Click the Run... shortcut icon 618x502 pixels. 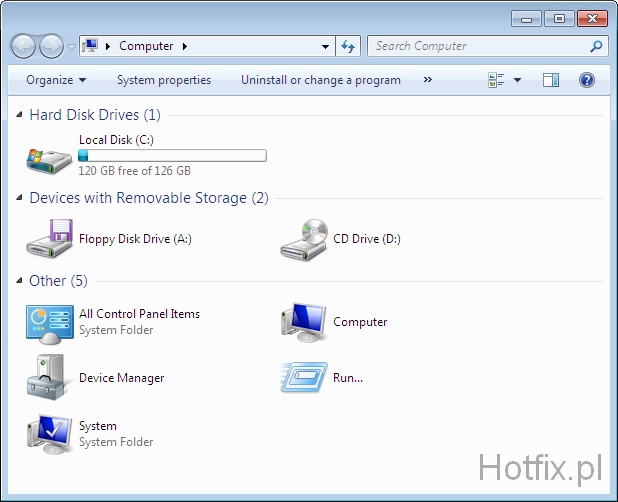[x=304, y=378]
